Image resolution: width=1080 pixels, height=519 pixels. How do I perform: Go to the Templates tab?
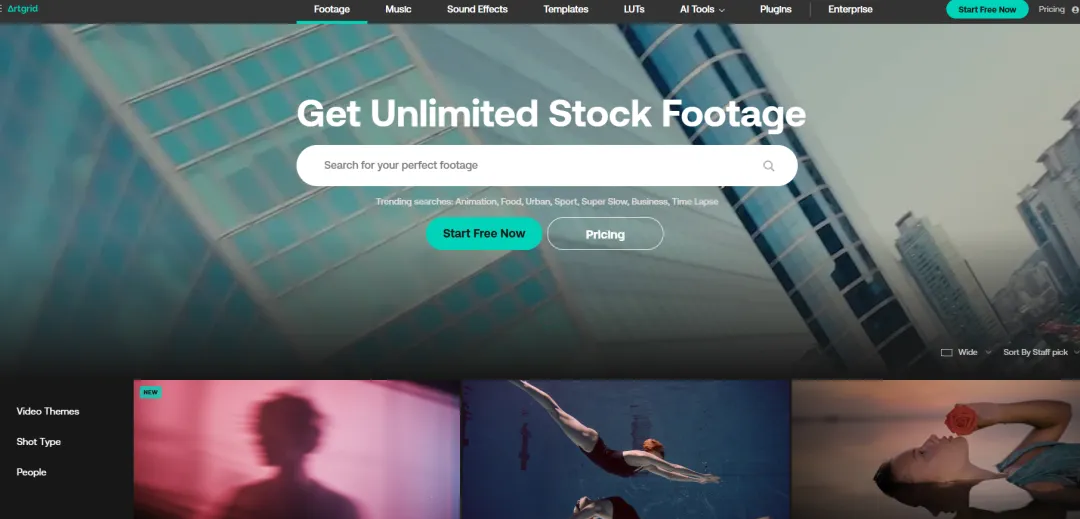pyautogui.click(x=565, y=10)
